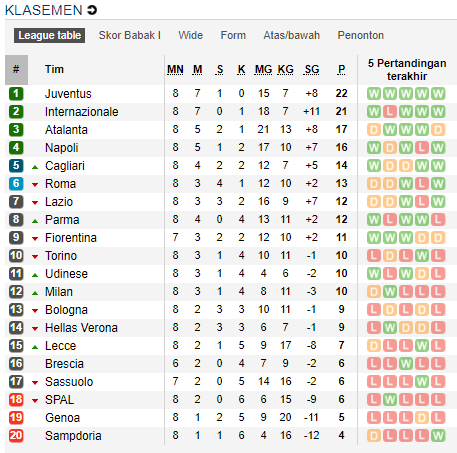Switch to Skor Babak I tab

[130, 35]
